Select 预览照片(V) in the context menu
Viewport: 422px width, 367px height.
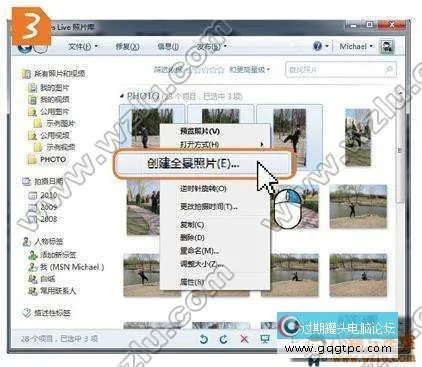(200, 131)
